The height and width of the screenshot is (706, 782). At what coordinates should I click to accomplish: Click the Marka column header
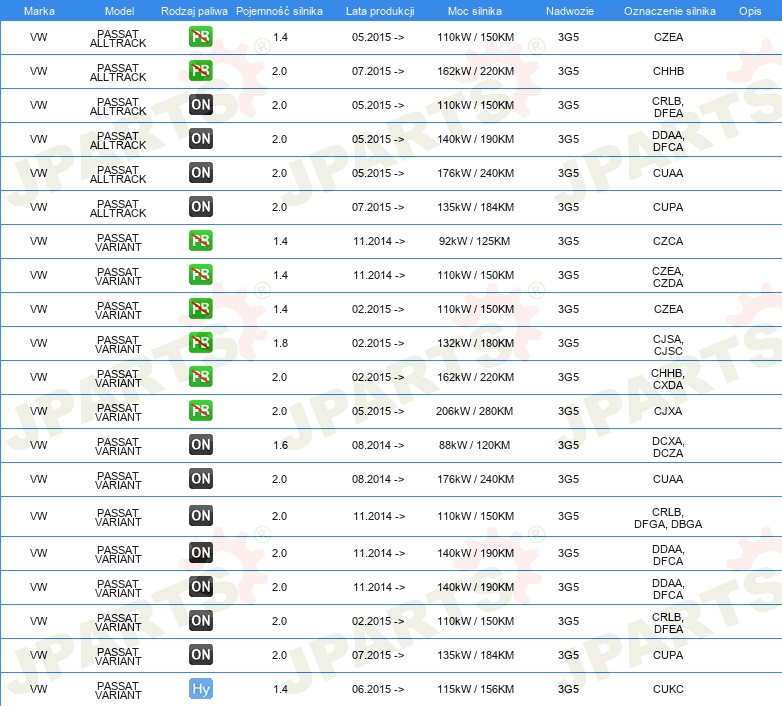point(39,11)
